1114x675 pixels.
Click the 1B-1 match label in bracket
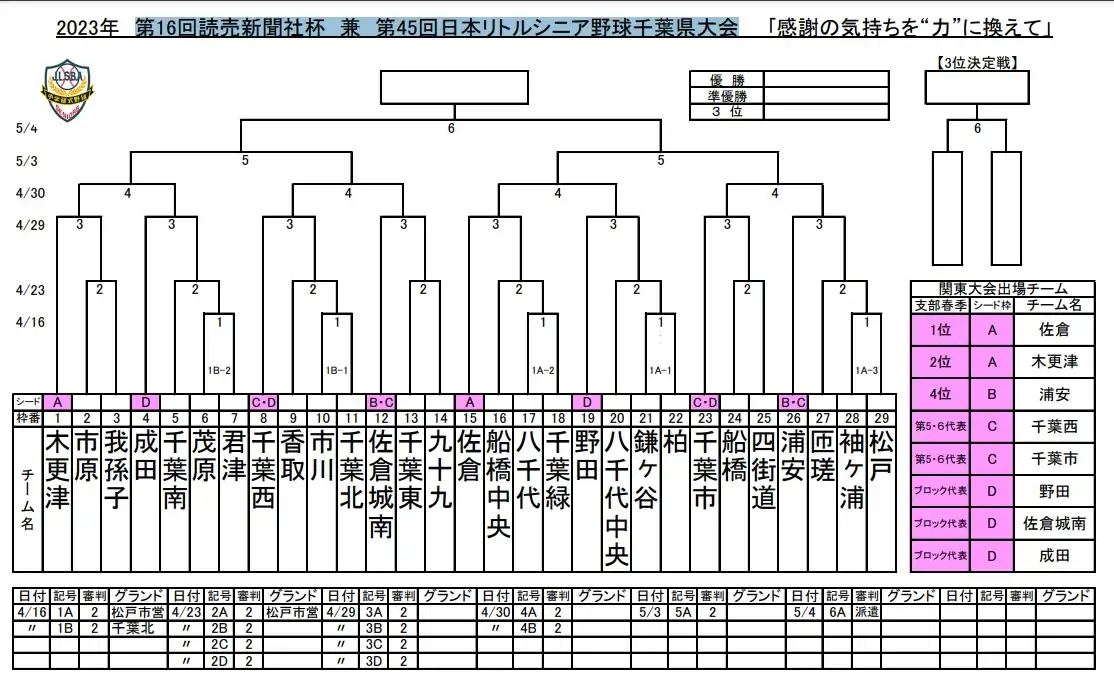[337, 370]
